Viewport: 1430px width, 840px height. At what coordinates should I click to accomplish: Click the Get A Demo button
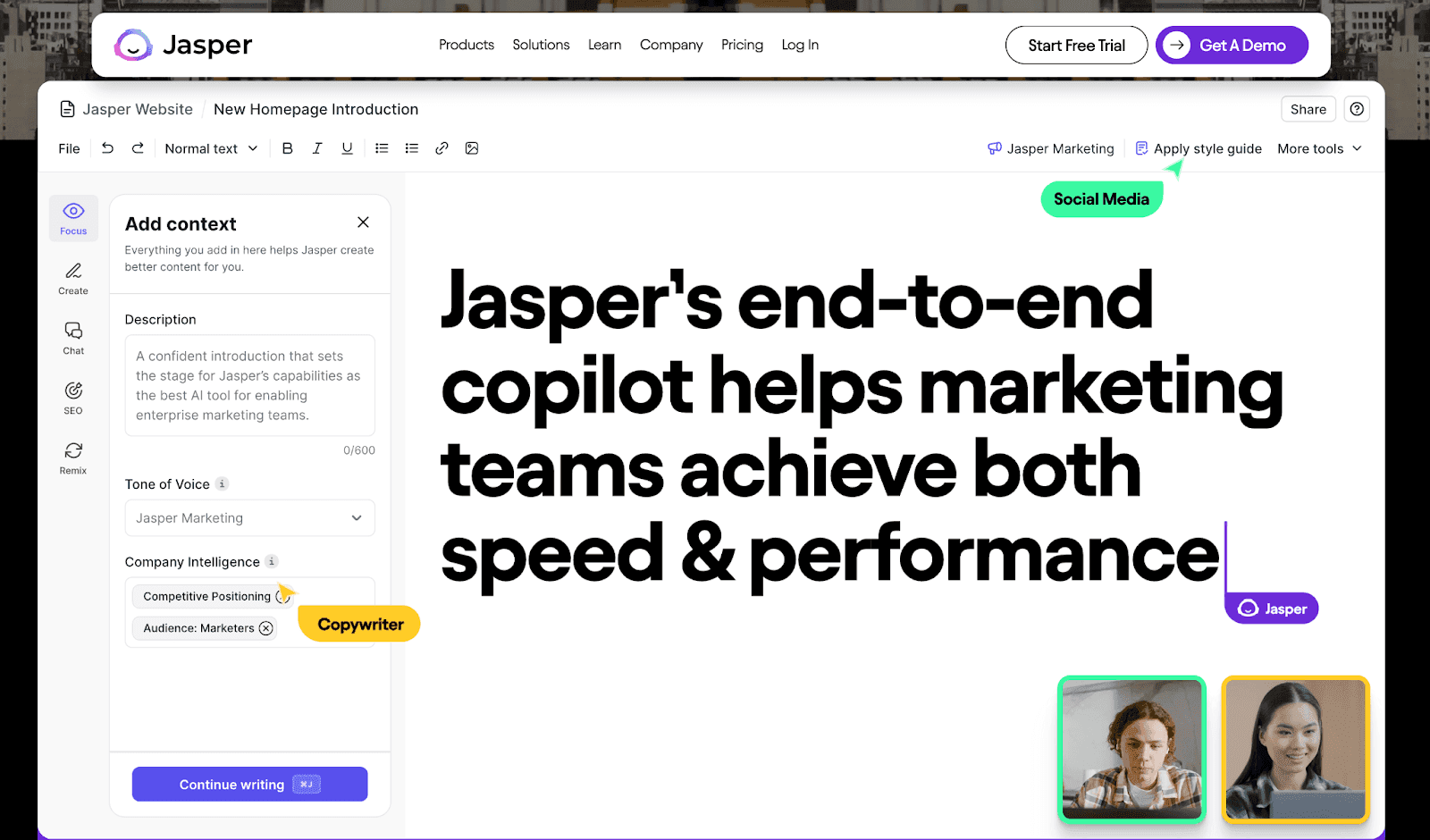[1232, 45]
